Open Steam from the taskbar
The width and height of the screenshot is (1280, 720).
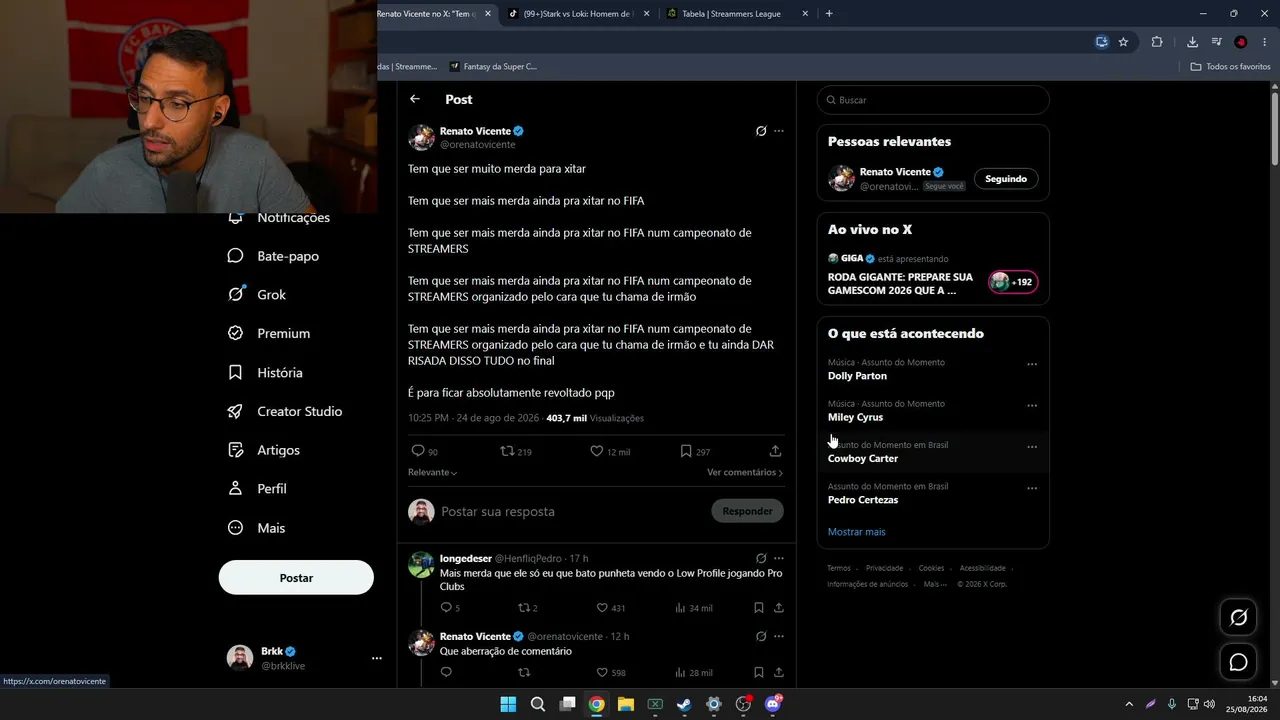pyautogui.click(x=684, y=704)
